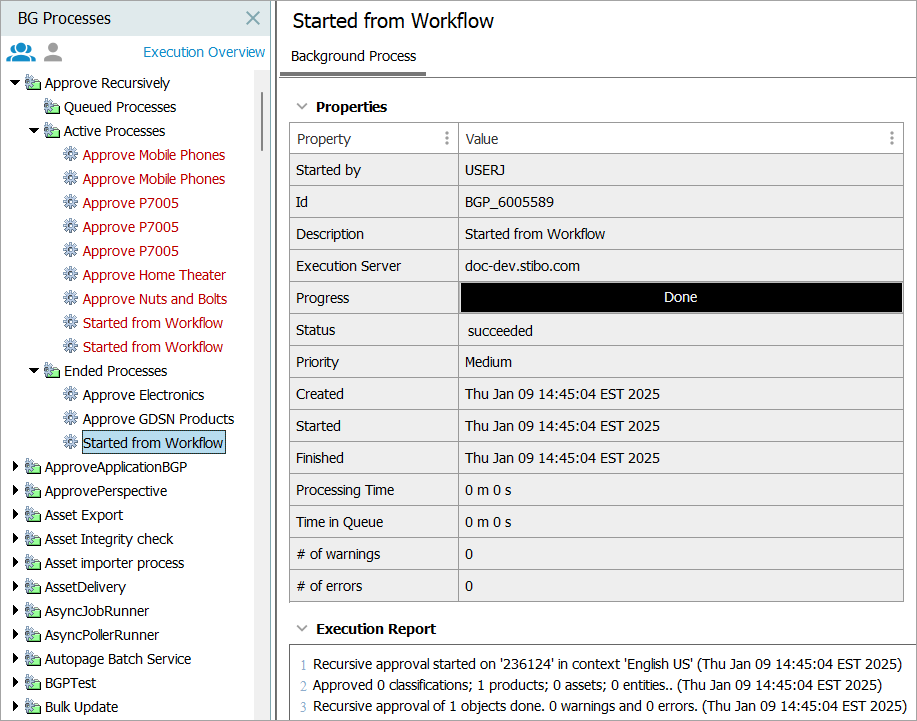917x721 pixels.
Task: Click the Done progress bar
Action: [x=680, y=297]
